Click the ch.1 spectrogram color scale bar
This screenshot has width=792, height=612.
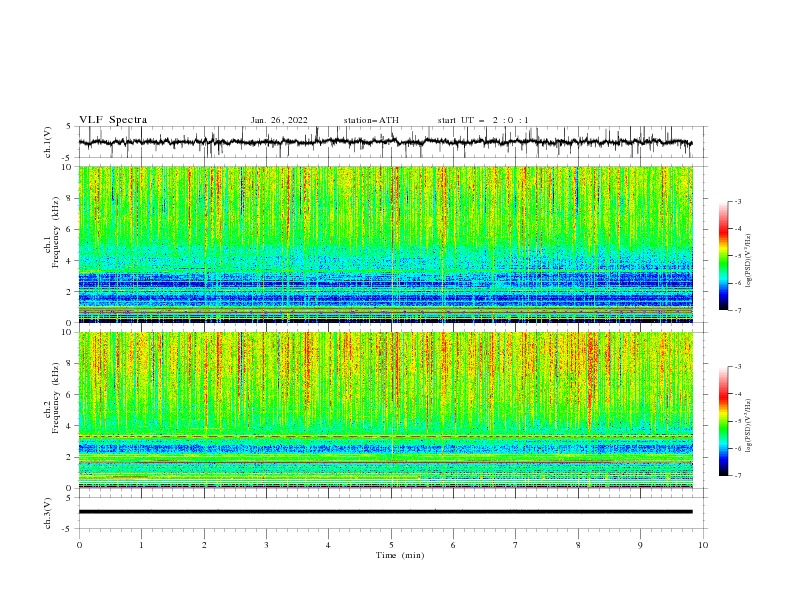point(723,256)
